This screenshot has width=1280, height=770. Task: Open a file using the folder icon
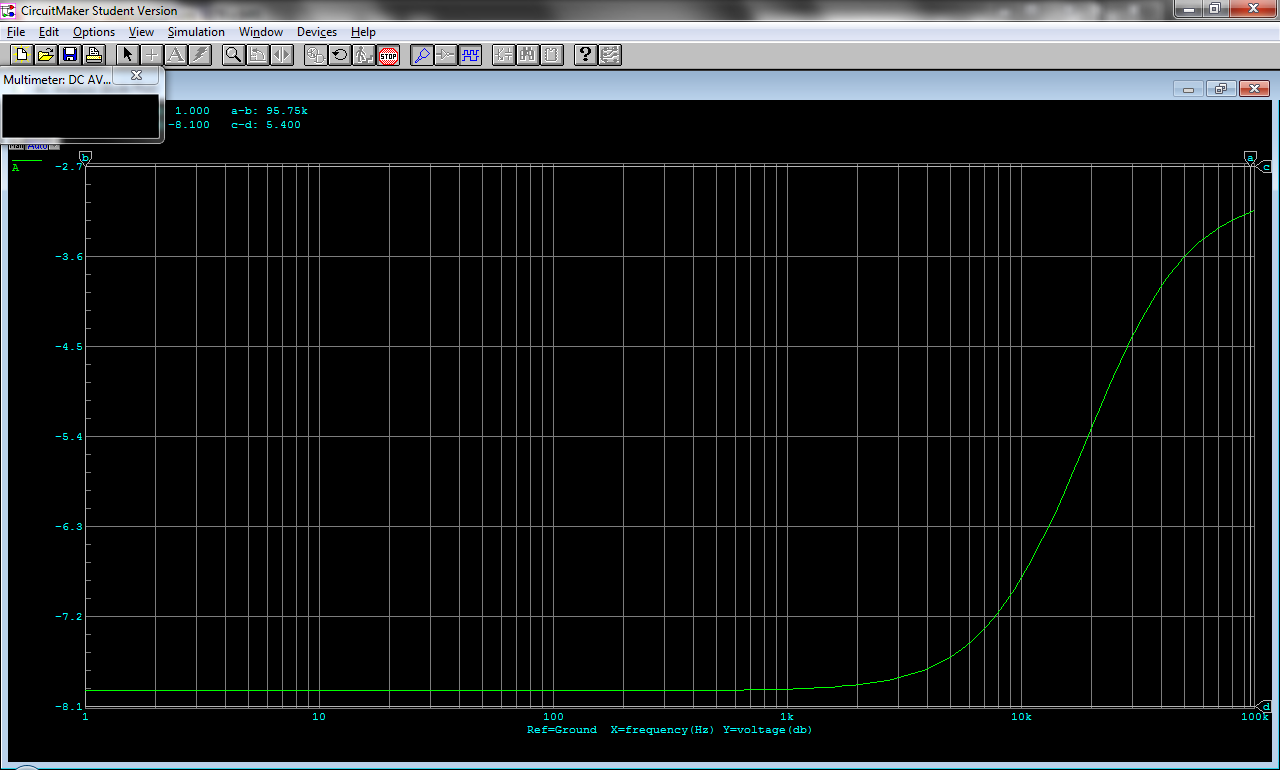point(45,55)
